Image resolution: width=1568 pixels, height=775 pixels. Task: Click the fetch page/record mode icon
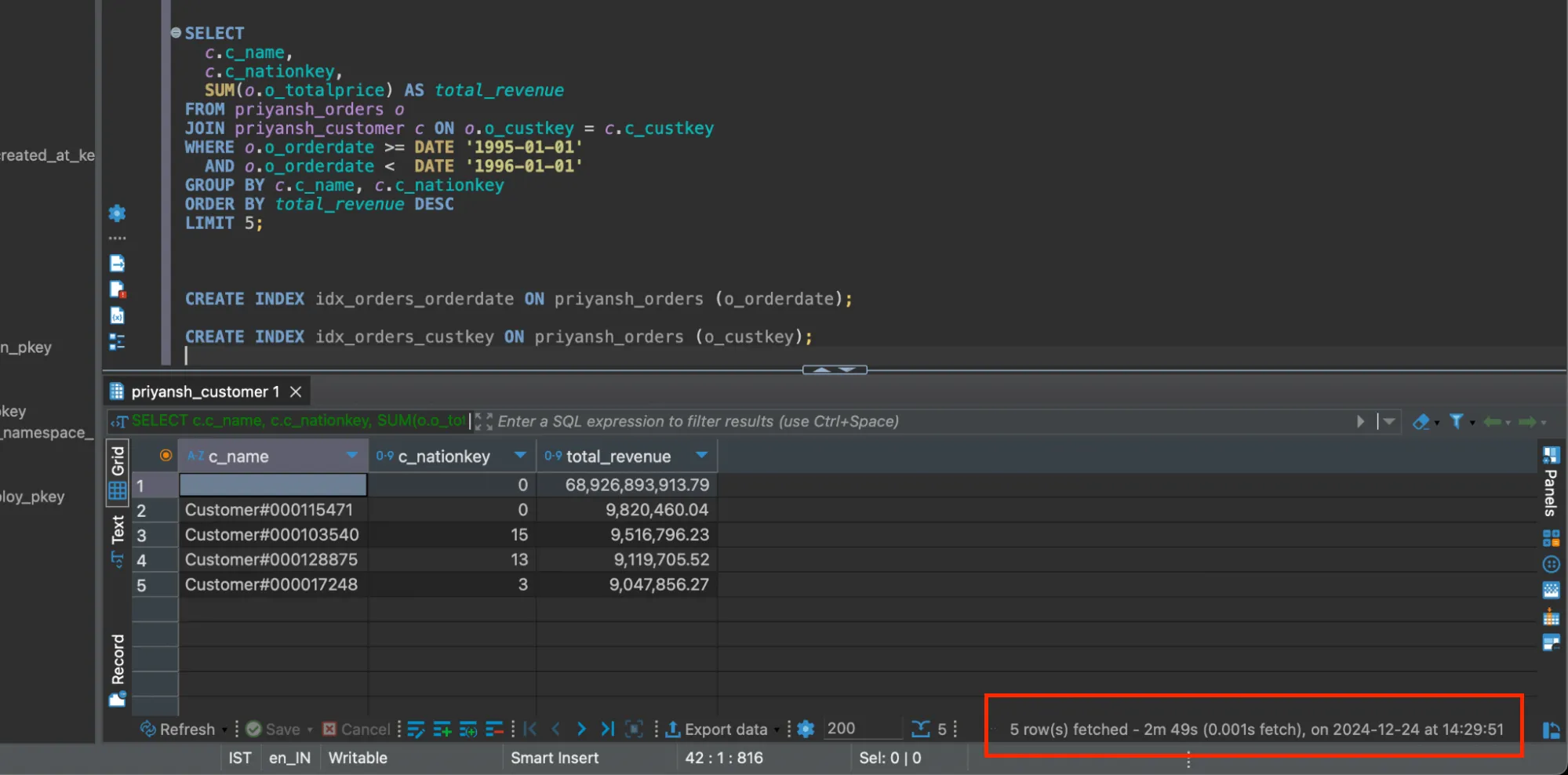pyautogui.click(x=634, y=730)
